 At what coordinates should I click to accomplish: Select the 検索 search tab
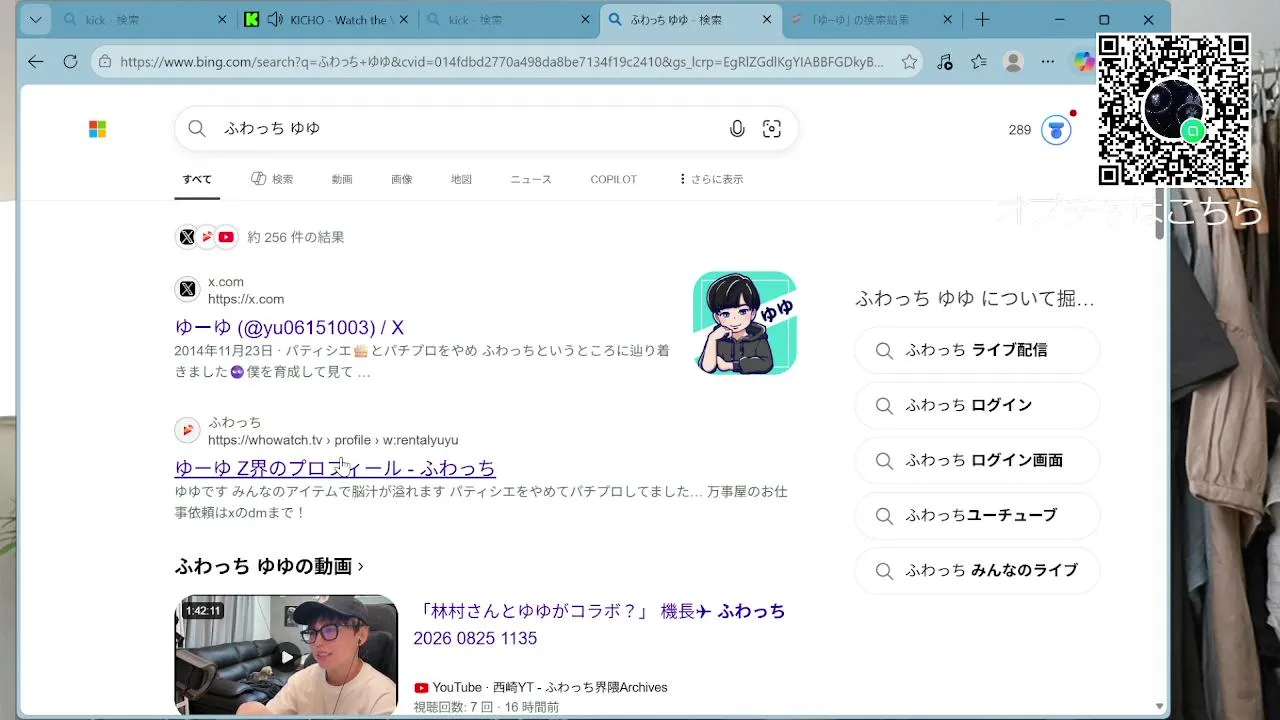click(272, 179)
